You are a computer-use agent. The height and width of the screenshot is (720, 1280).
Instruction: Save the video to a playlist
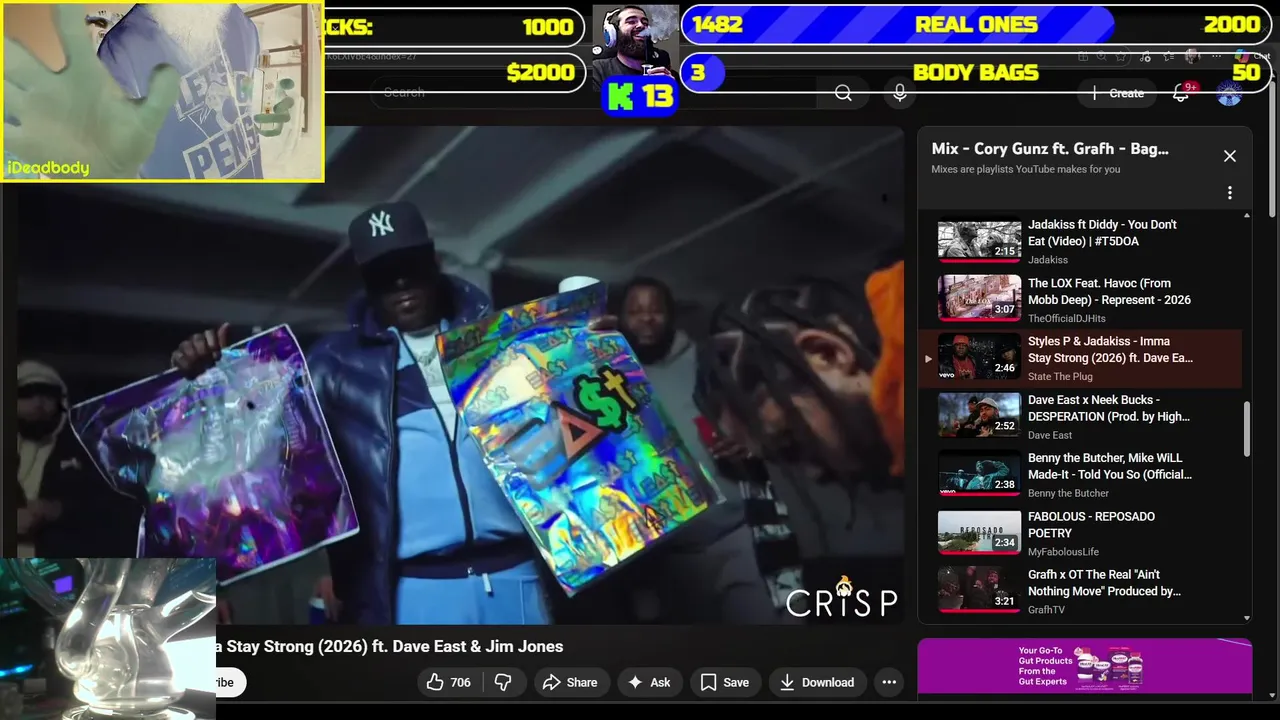(x=725, y=682)
